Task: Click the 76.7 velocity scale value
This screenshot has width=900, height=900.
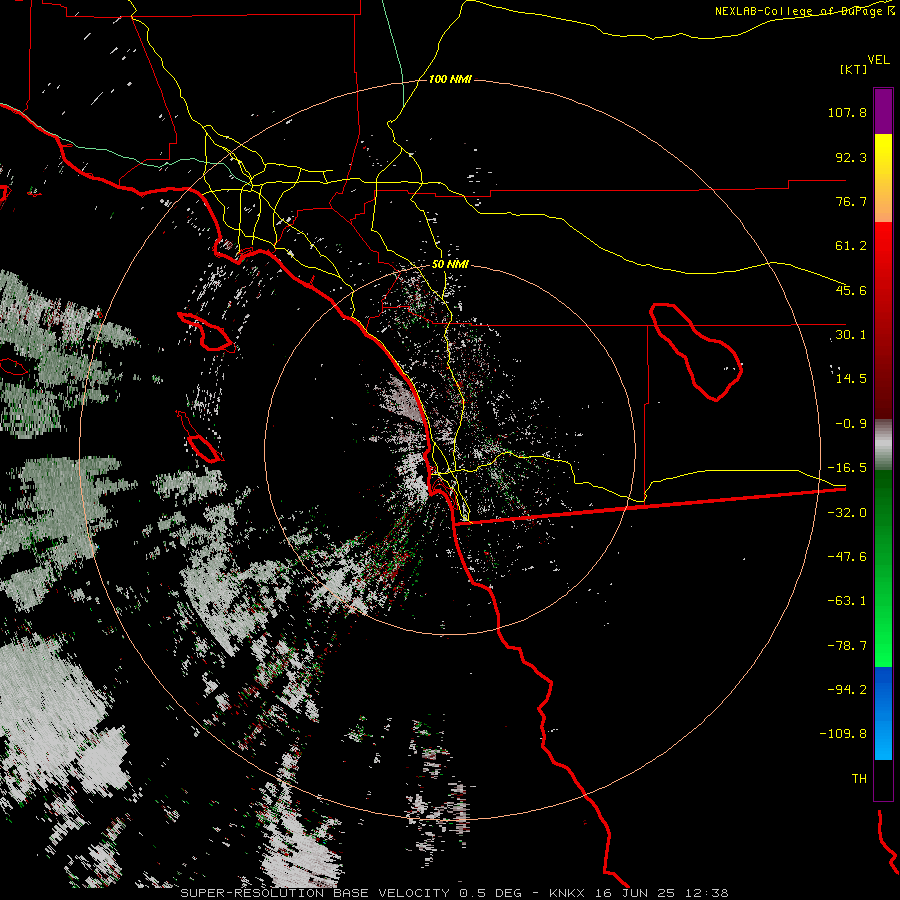Action: (851, 201)
